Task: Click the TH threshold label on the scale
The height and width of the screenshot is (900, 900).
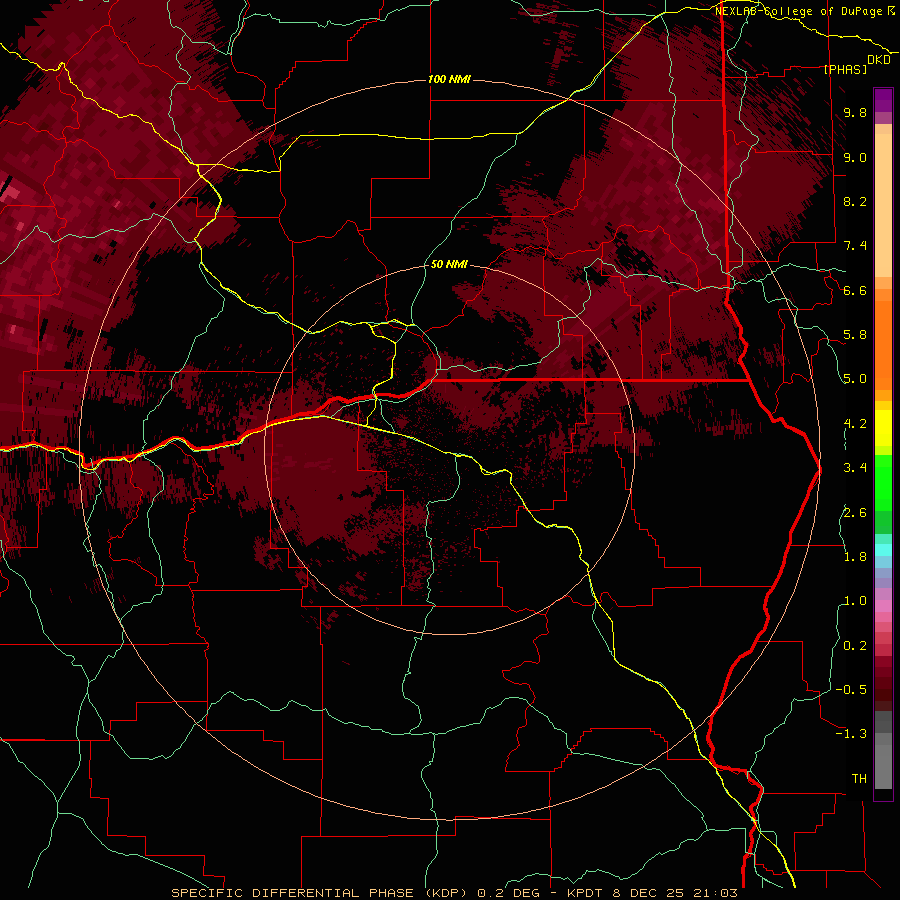Action: [859, 779]
